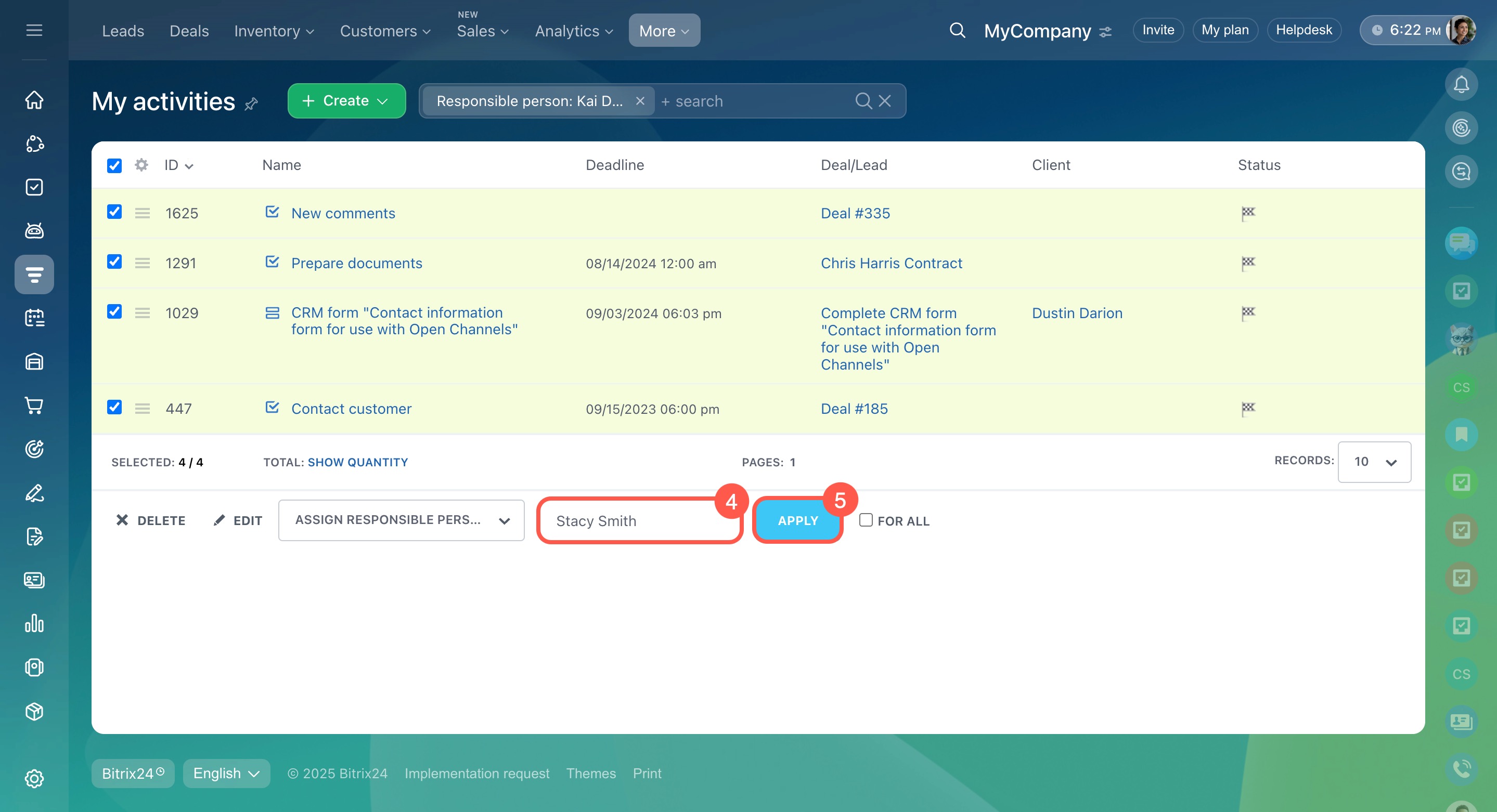Viewport: 1497px width, 812px height.
Task: Click the grid settings gear icon
Action: click(141, 165)
